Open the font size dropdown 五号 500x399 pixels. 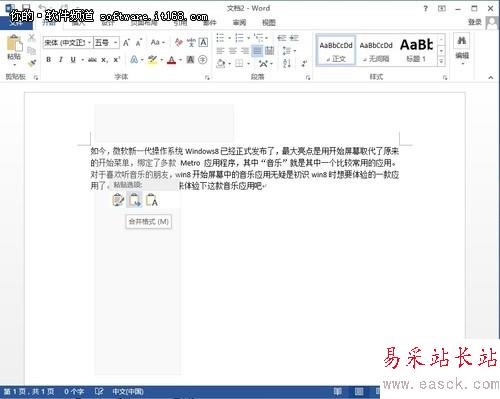[x=115, y=43]
